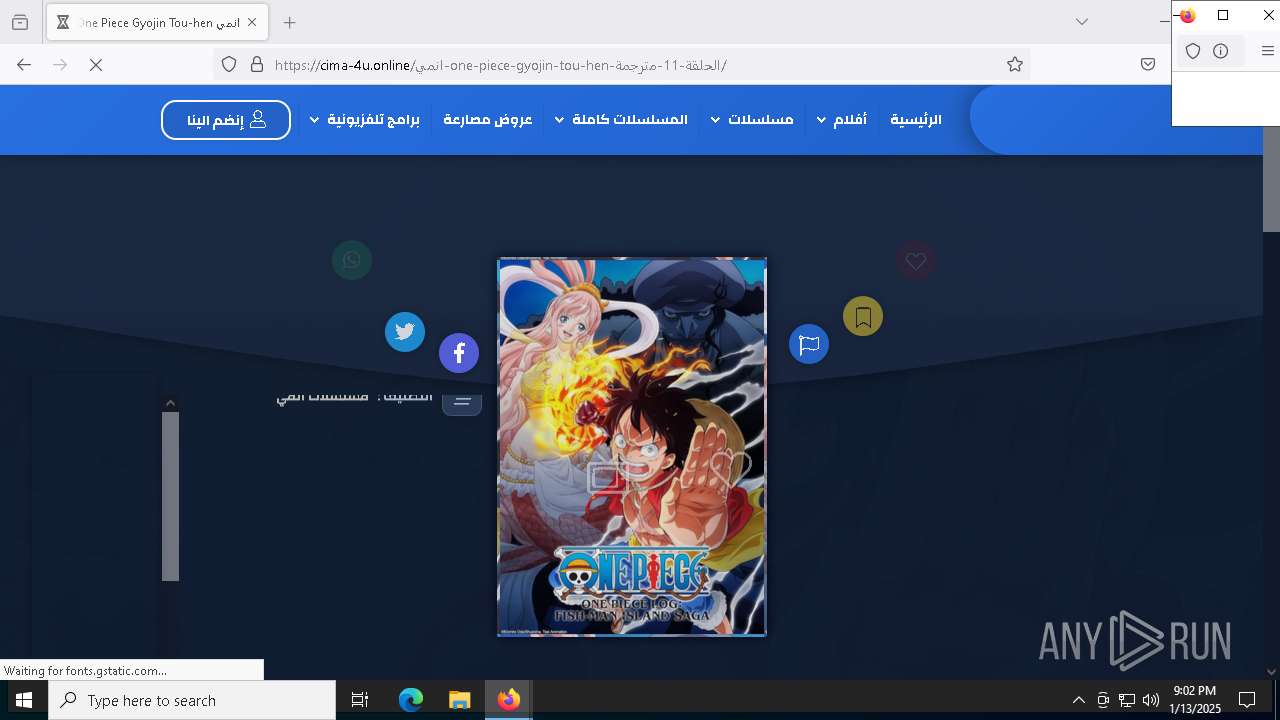Open عروض مصارعة wrestling shows
This screenshot has width=1280, height=720.
488,120
